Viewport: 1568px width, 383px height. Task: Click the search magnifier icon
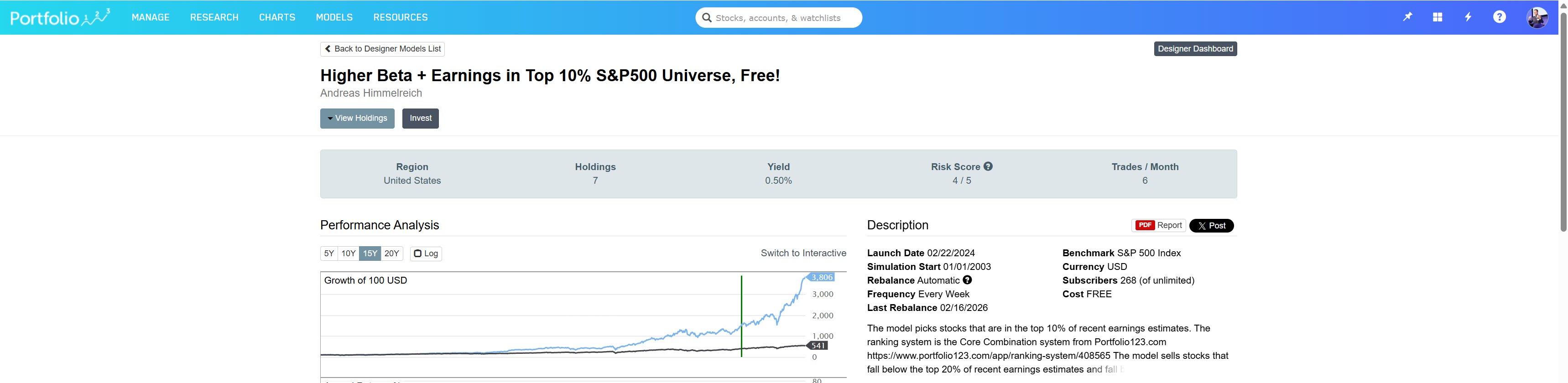(706, 18)
